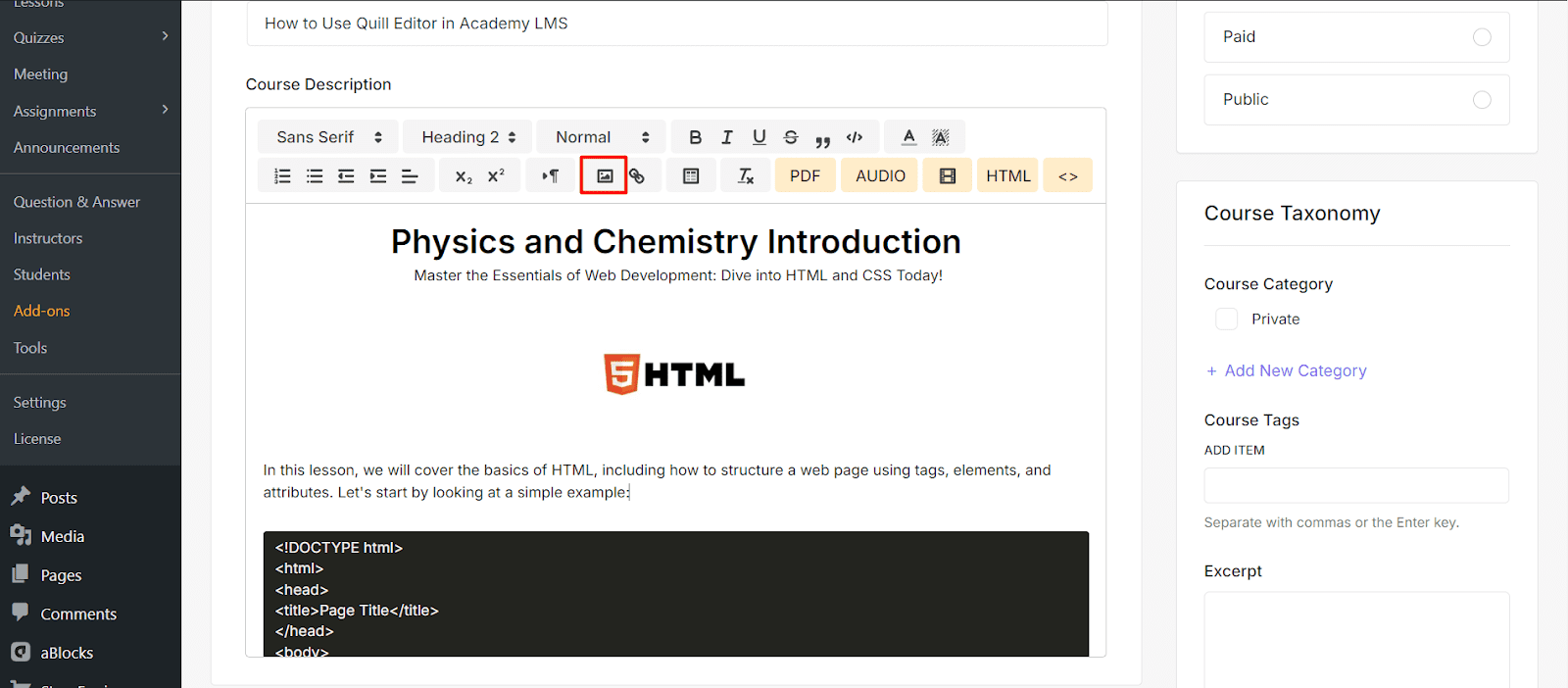Screen dimensions: 1568x688
Task: Check the Private category checkbox
Action: point(1226,319)
